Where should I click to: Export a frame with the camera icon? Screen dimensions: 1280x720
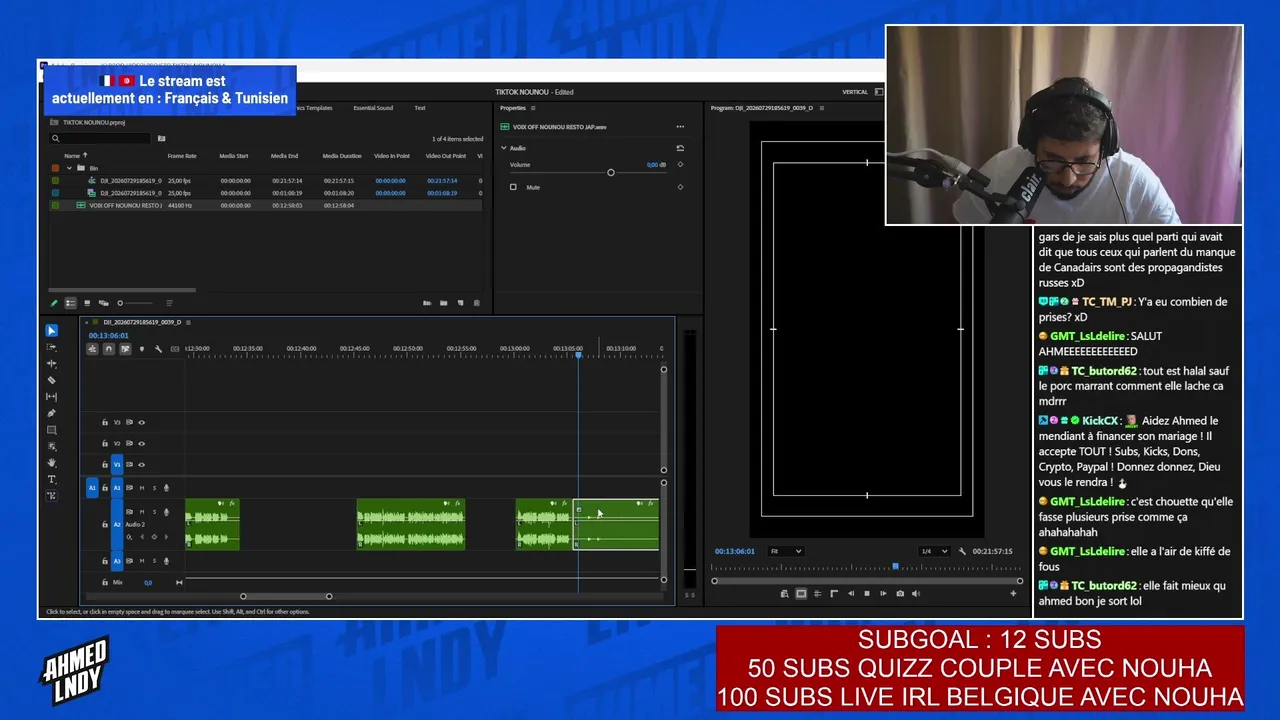click(900, 594)
